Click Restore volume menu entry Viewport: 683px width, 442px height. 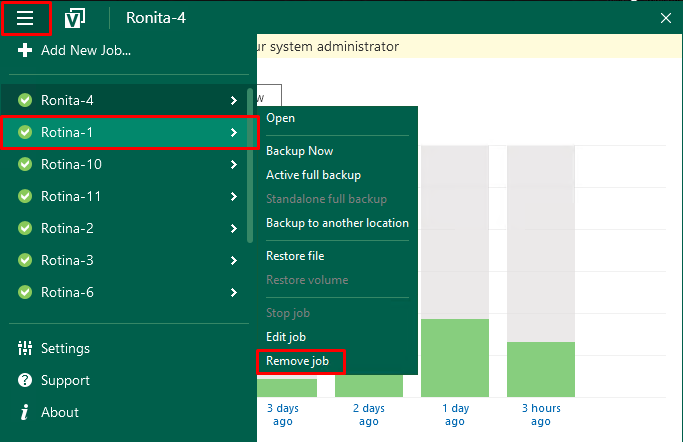click(307, 280)
